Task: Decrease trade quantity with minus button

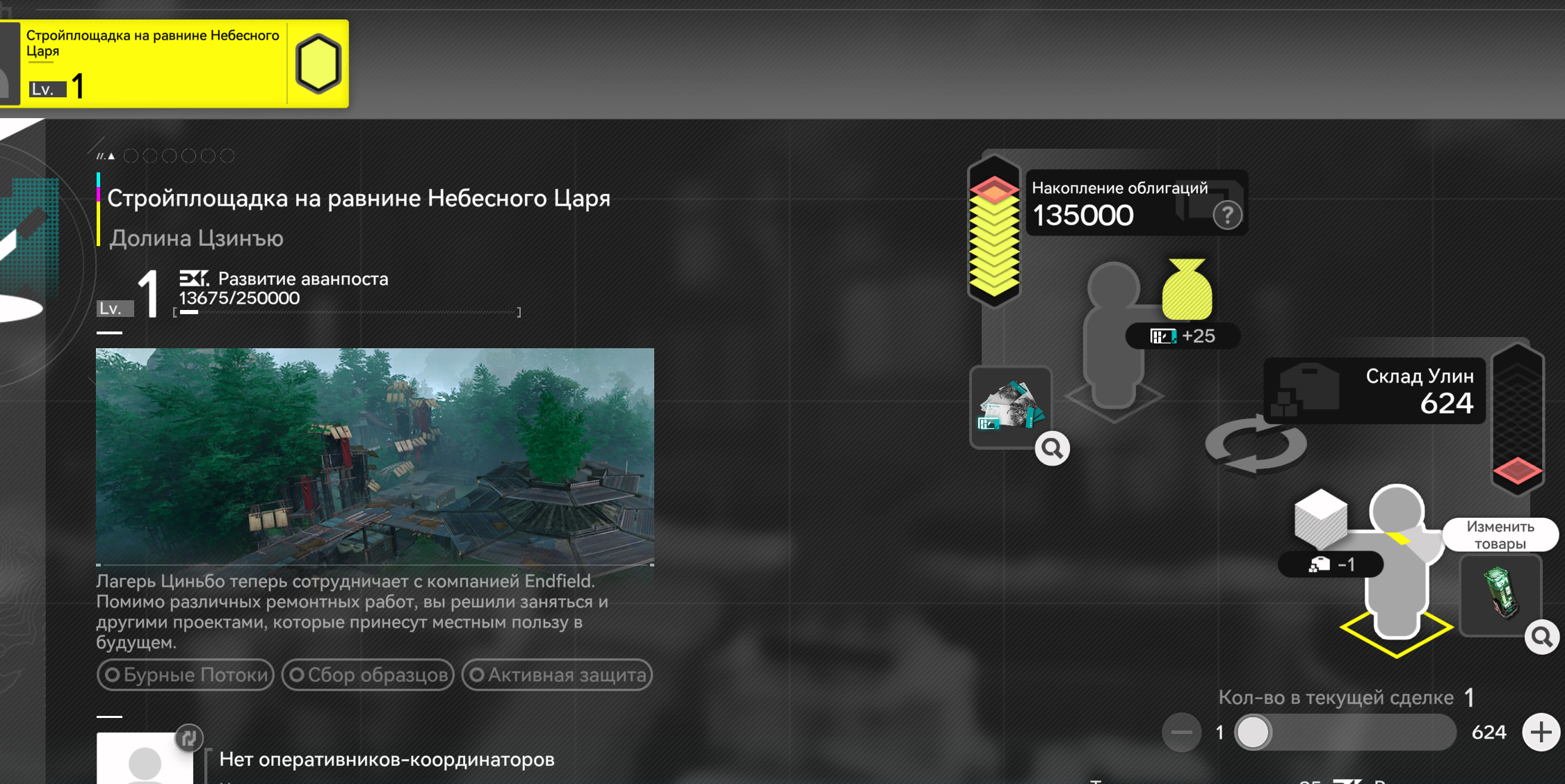Action: (x=1181, y=732)
